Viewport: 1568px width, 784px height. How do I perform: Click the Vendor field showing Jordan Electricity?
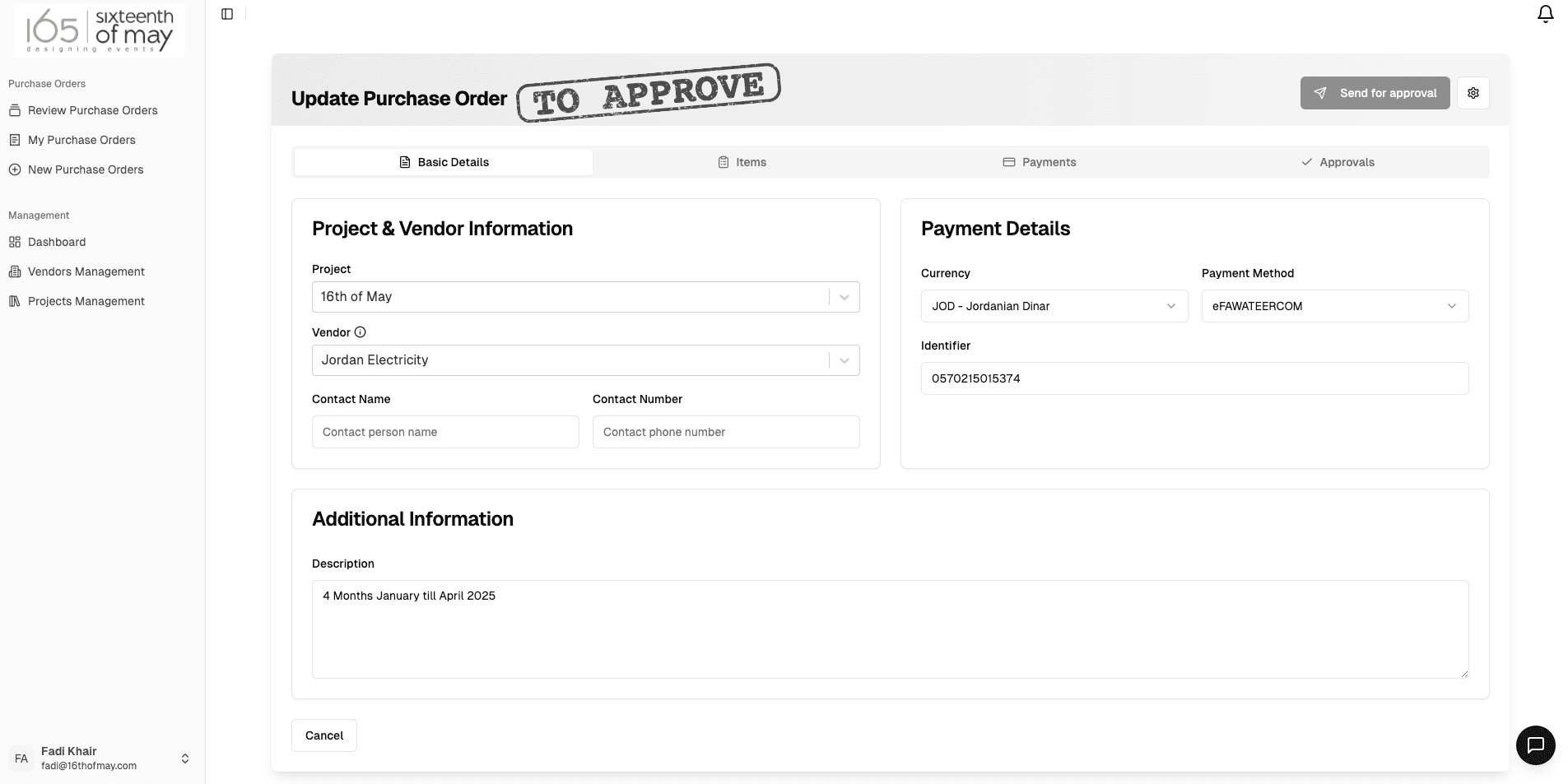585,360
